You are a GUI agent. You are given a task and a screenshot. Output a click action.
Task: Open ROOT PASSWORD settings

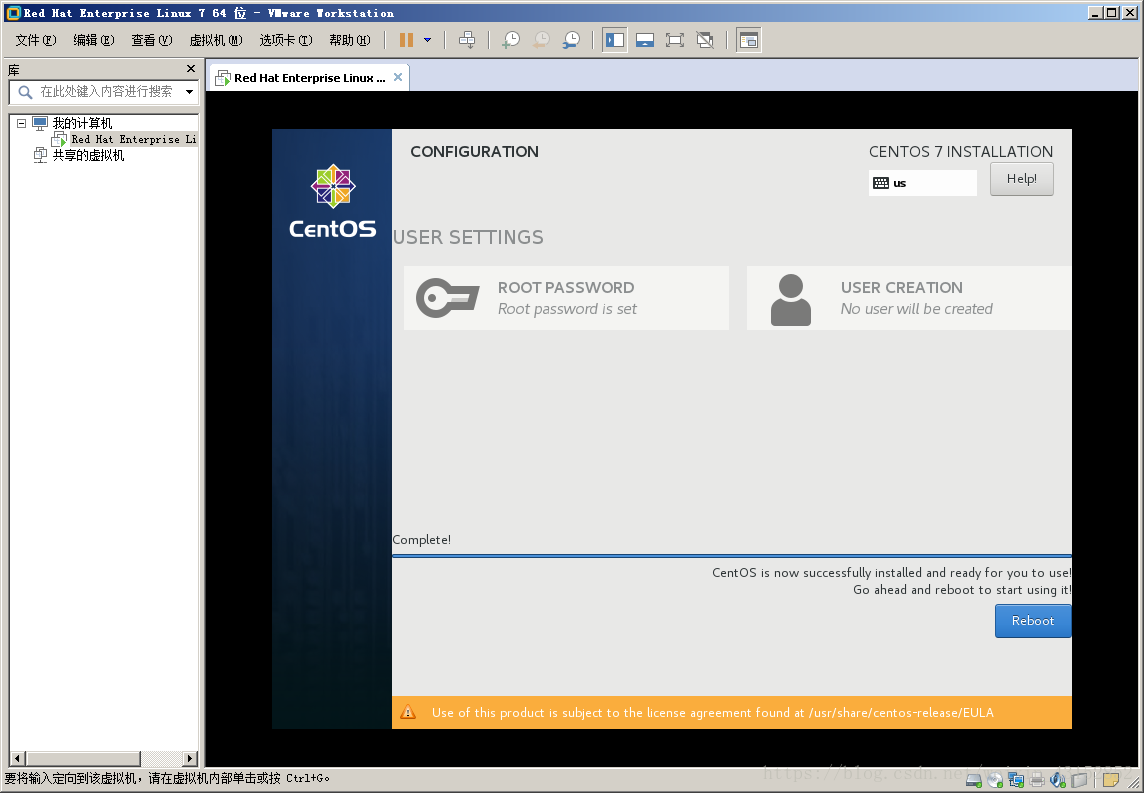566,298
